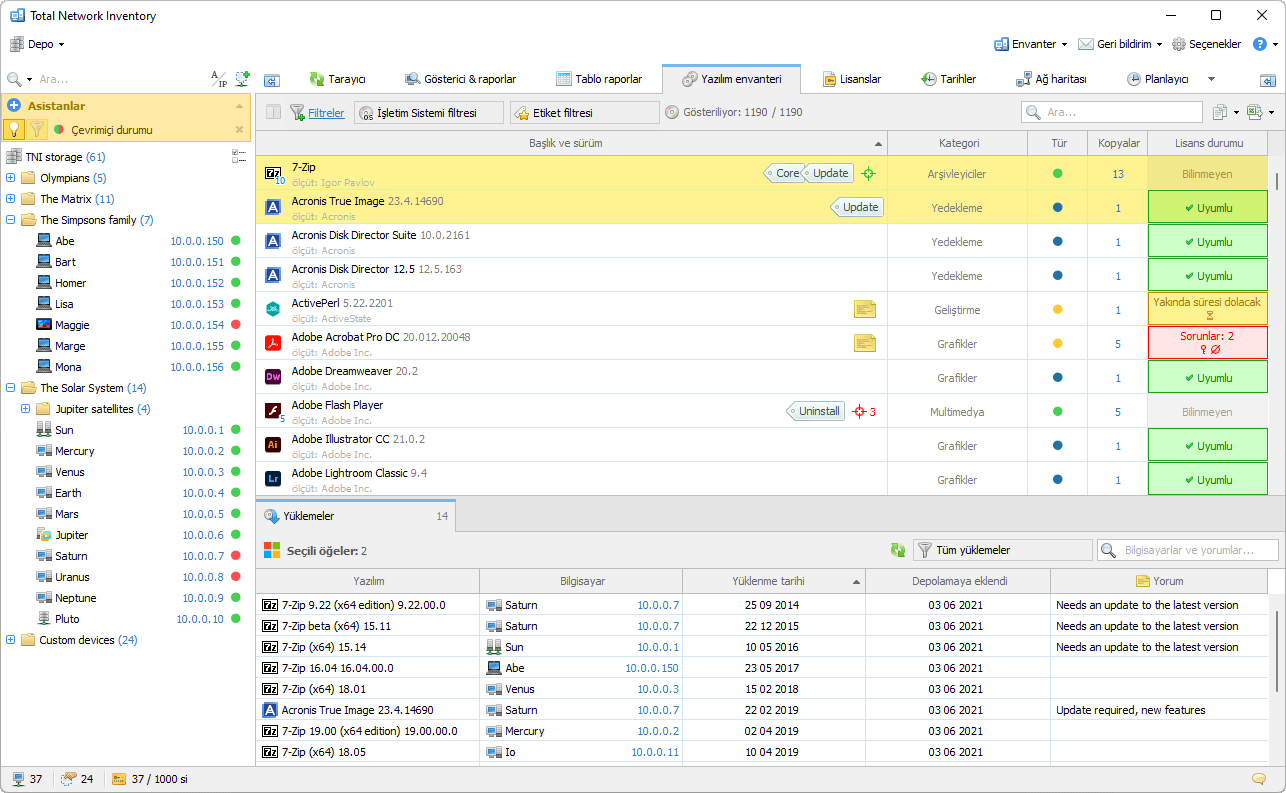Viewport: 1286px width, 793px height.
Task: Click the A/IP display toggle icon
Action: tap(218, 79)
